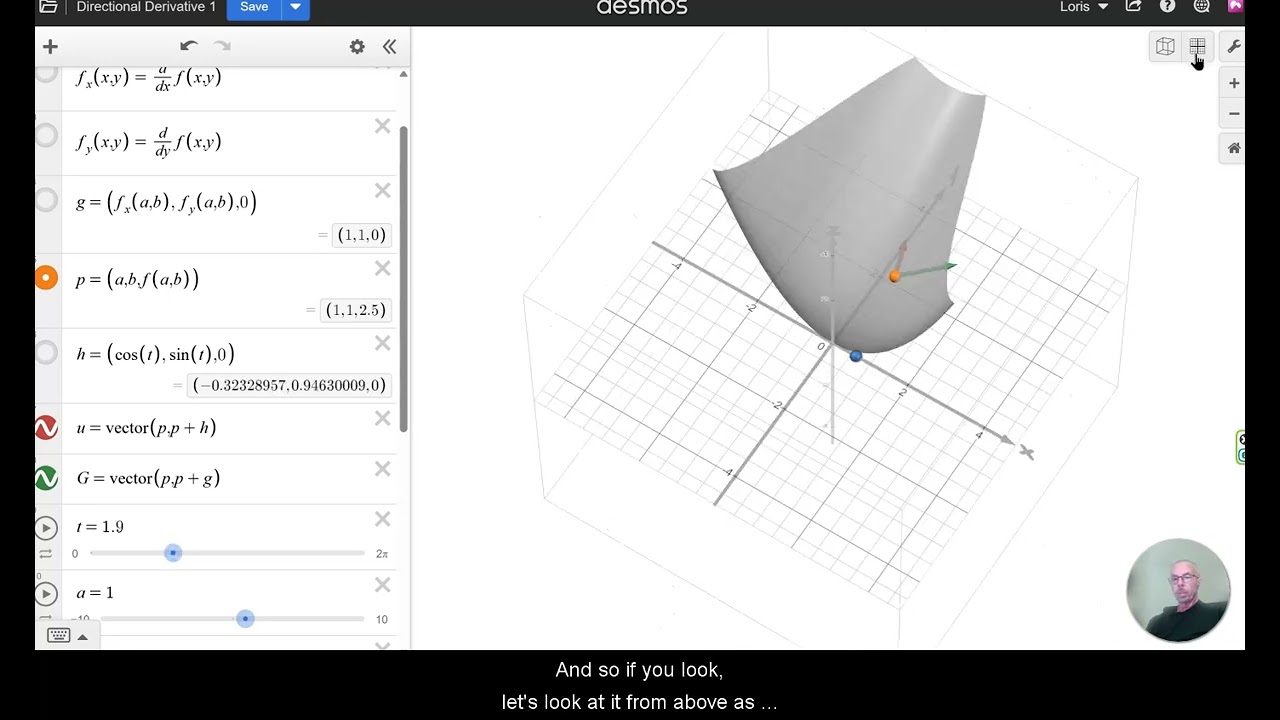Image resolution: width=1280 pixels, height=720 pixels.
Task: Open the Loris account menu
Action: (1084, 7)
